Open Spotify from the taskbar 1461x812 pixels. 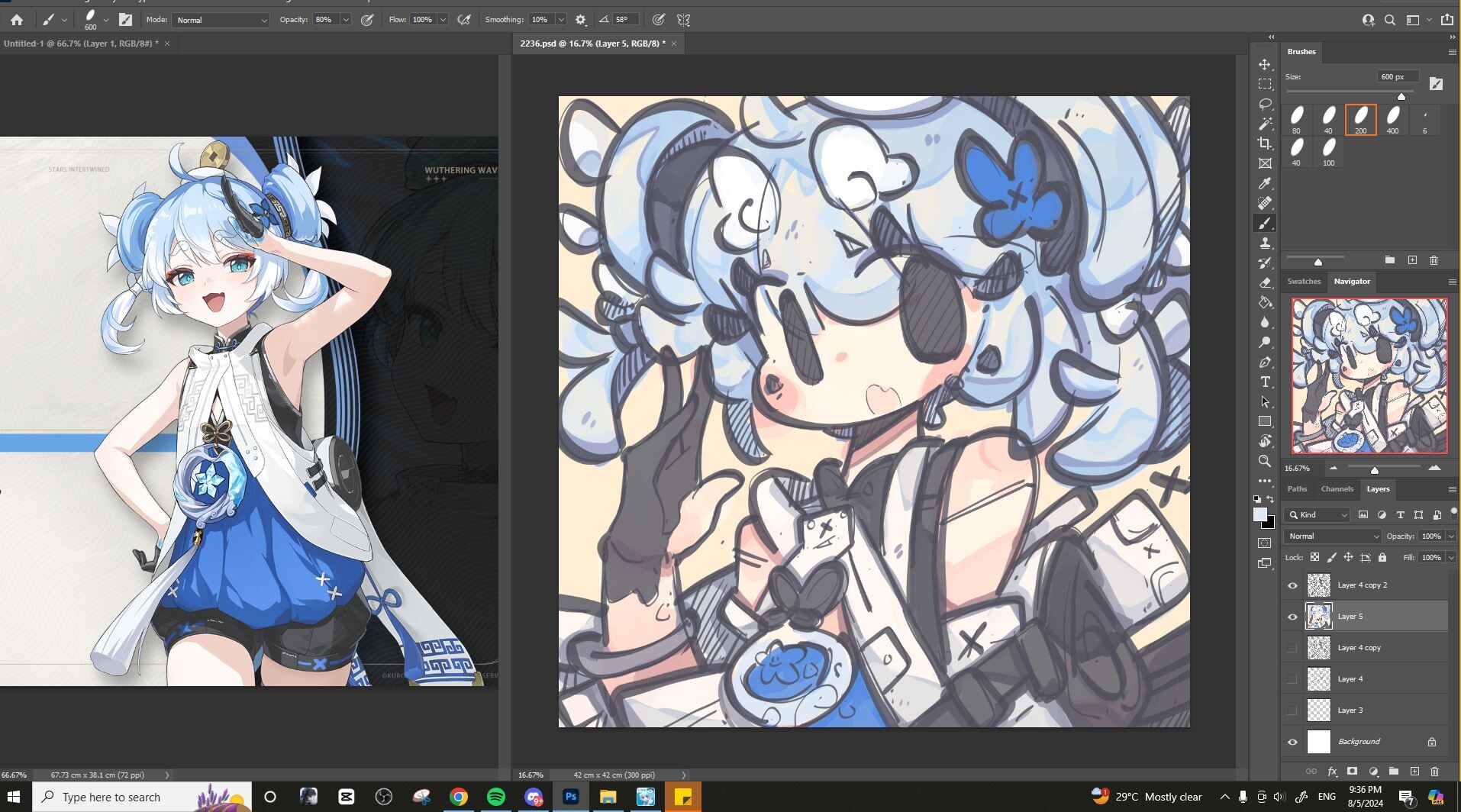(496, 797)
